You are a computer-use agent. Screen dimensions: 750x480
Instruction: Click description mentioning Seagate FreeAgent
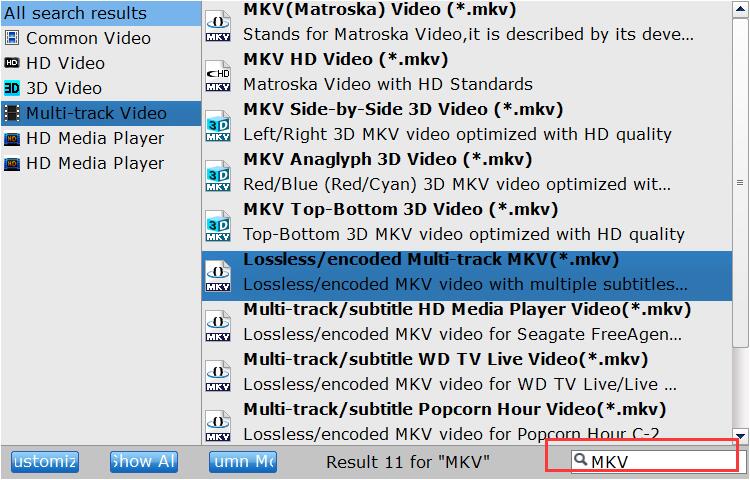coord(463,334)
